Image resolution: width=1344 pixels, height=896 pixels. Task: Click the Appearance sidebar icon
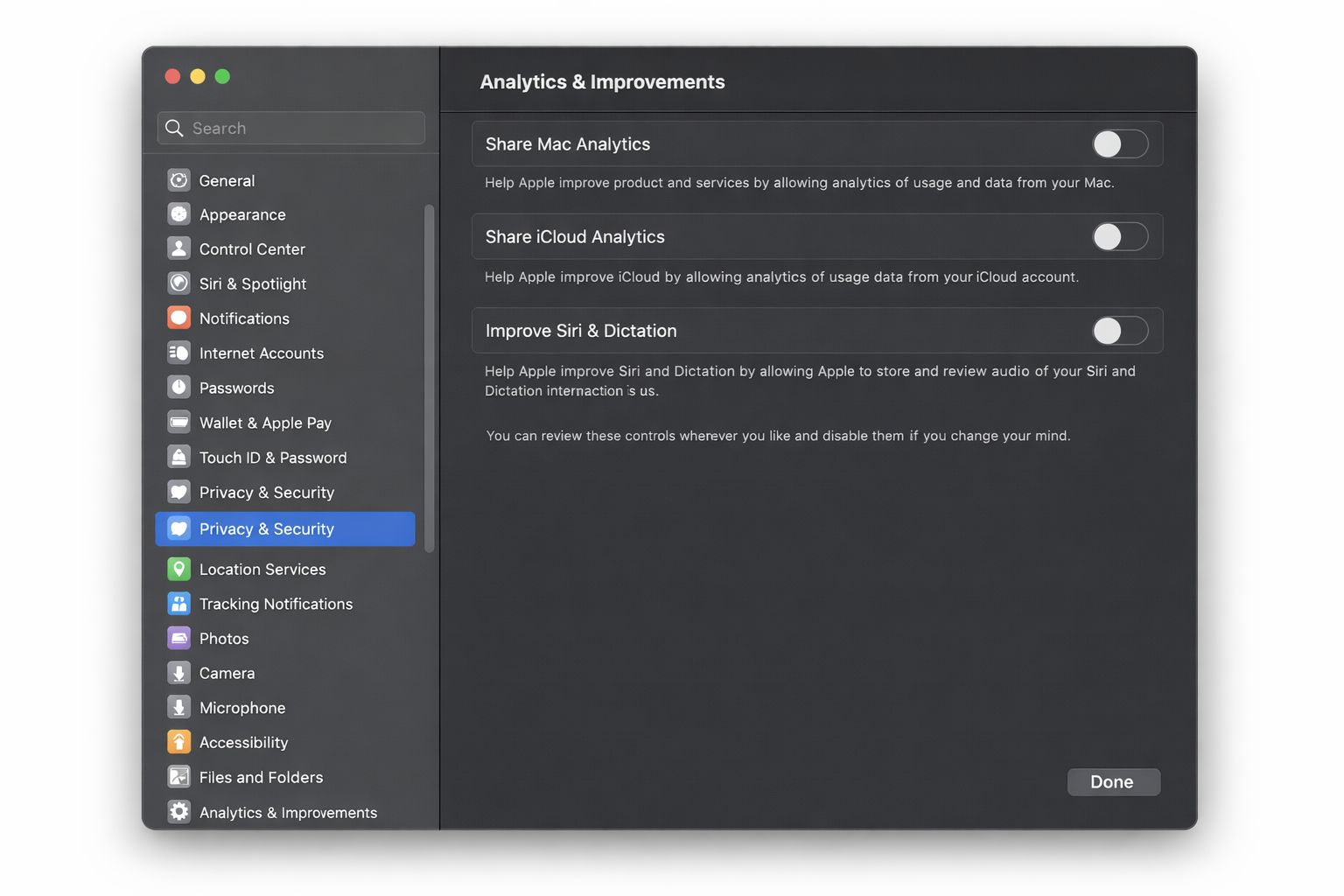178,214
